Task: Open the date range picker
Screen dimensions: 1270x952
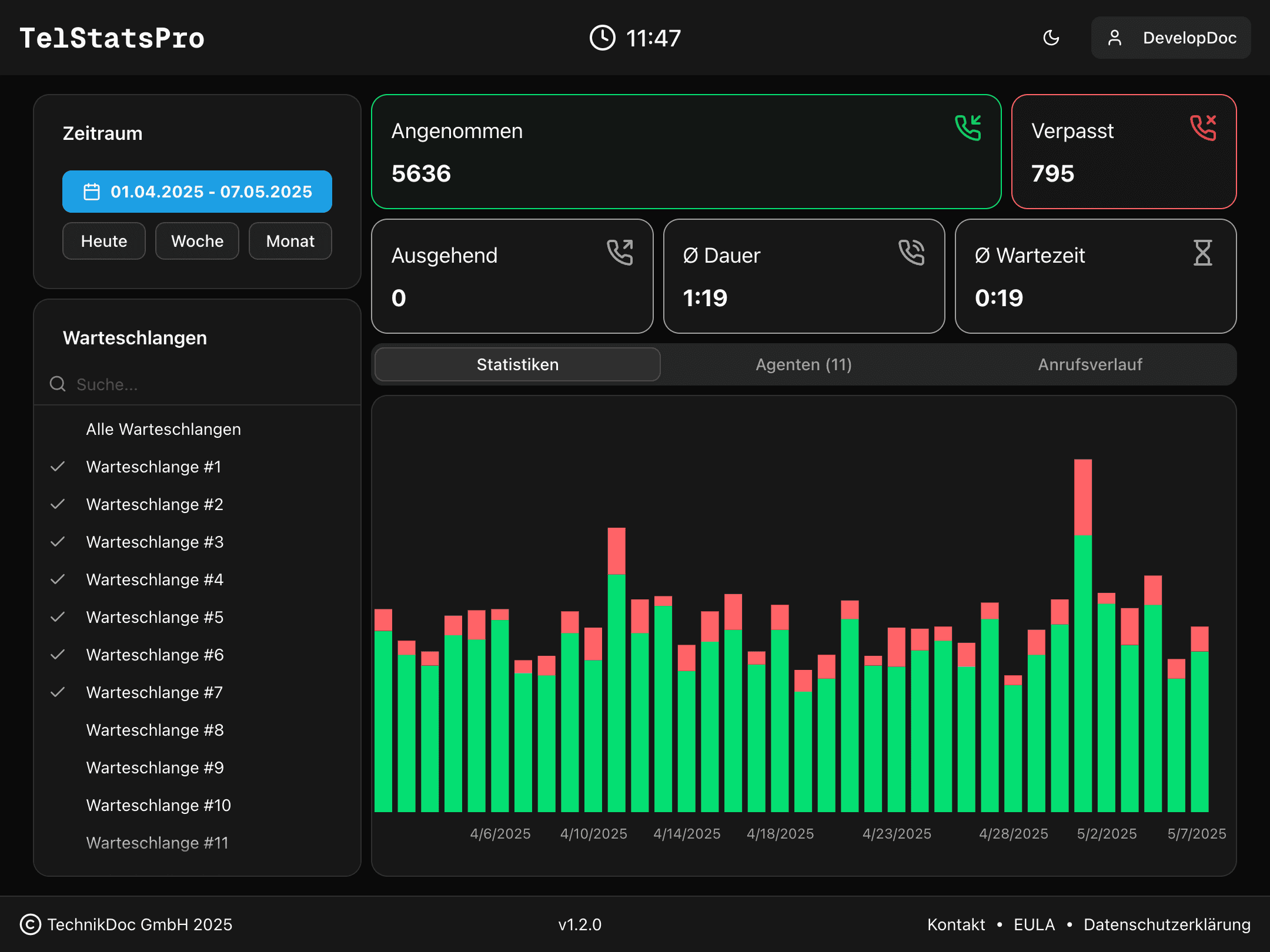Action: (x=197, y=191)
